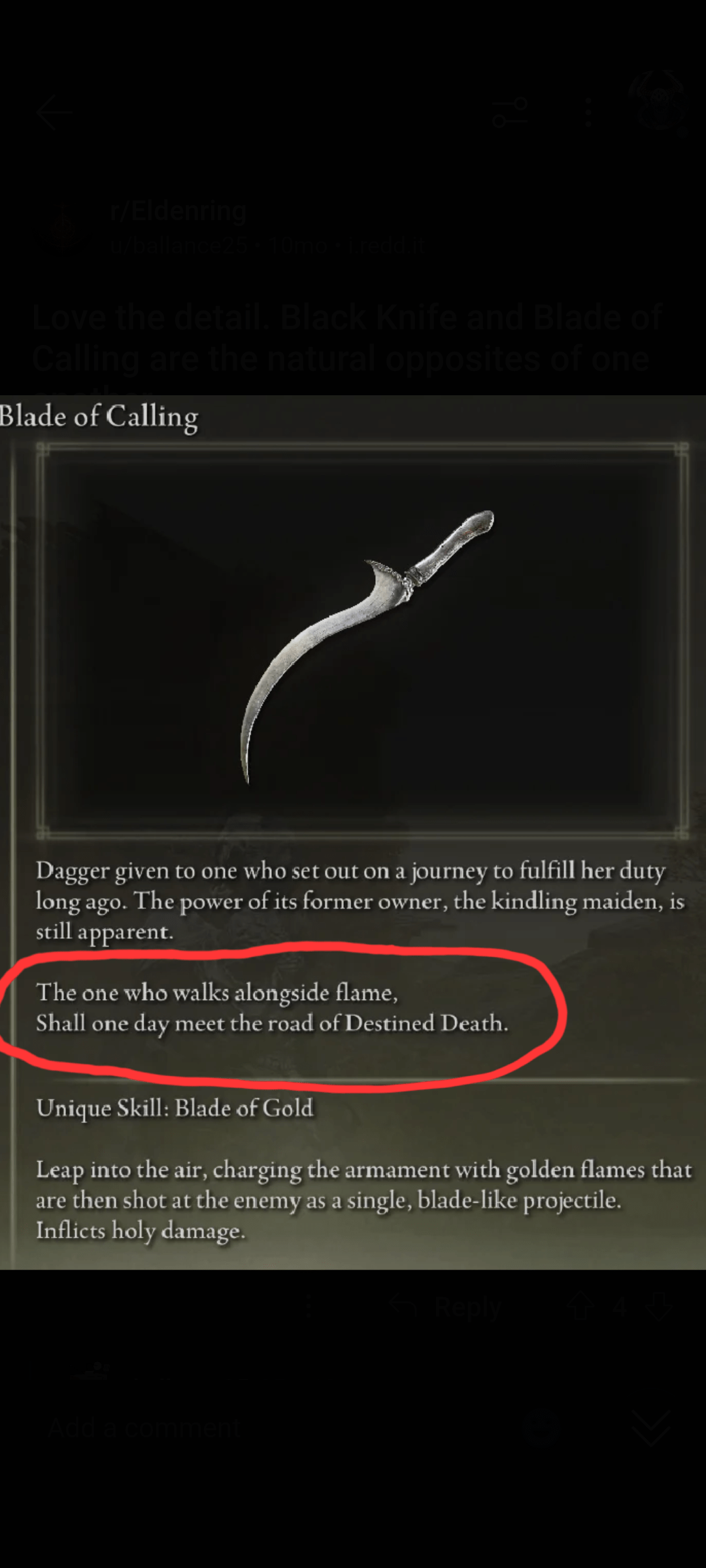
Task: Downvote the comment with arrow icon
Action: pyautogui.click(x=659, y=1307)
